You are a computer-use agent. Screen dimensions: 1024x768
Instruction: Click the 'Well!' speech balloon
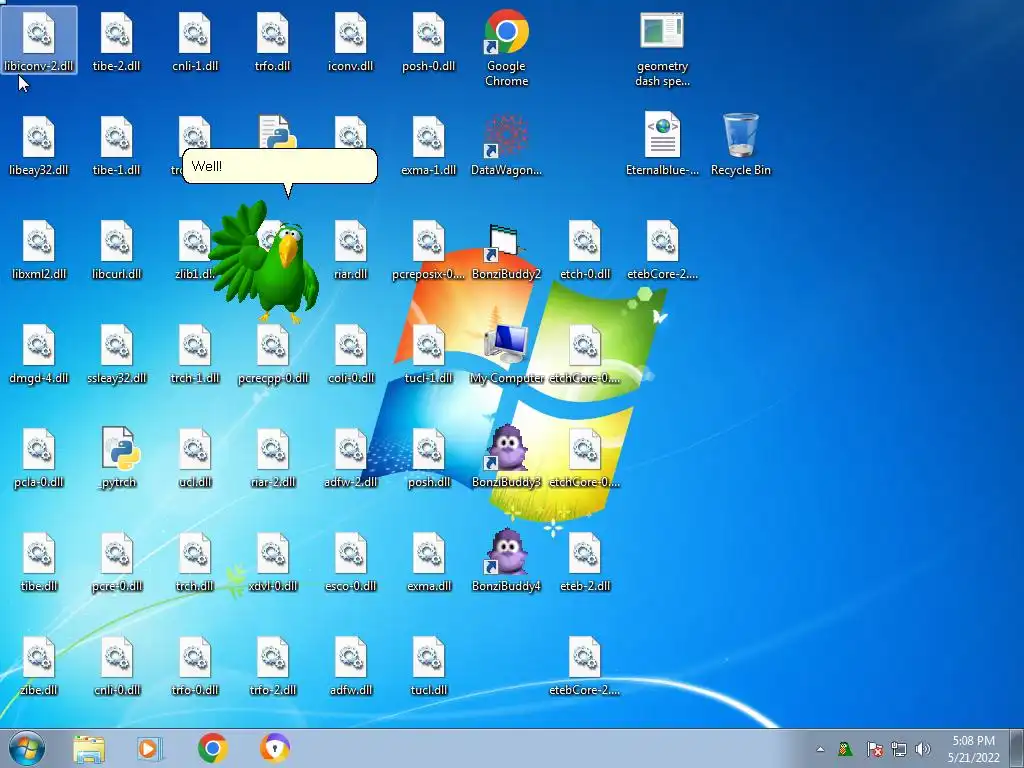click(280, 166)
